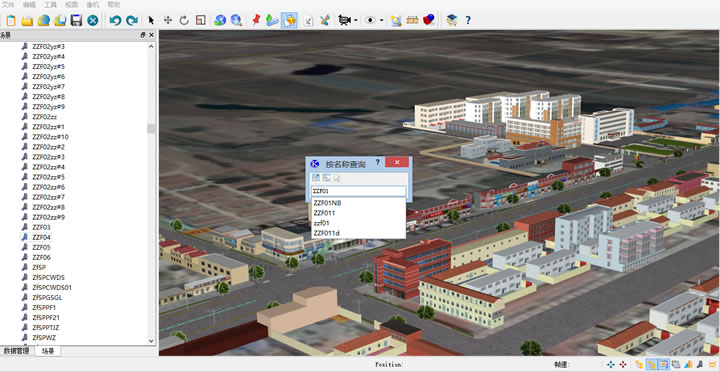Select the ZZF05 tree item
The height and width of the screenshot is (372, 720).
pos(41,247)
